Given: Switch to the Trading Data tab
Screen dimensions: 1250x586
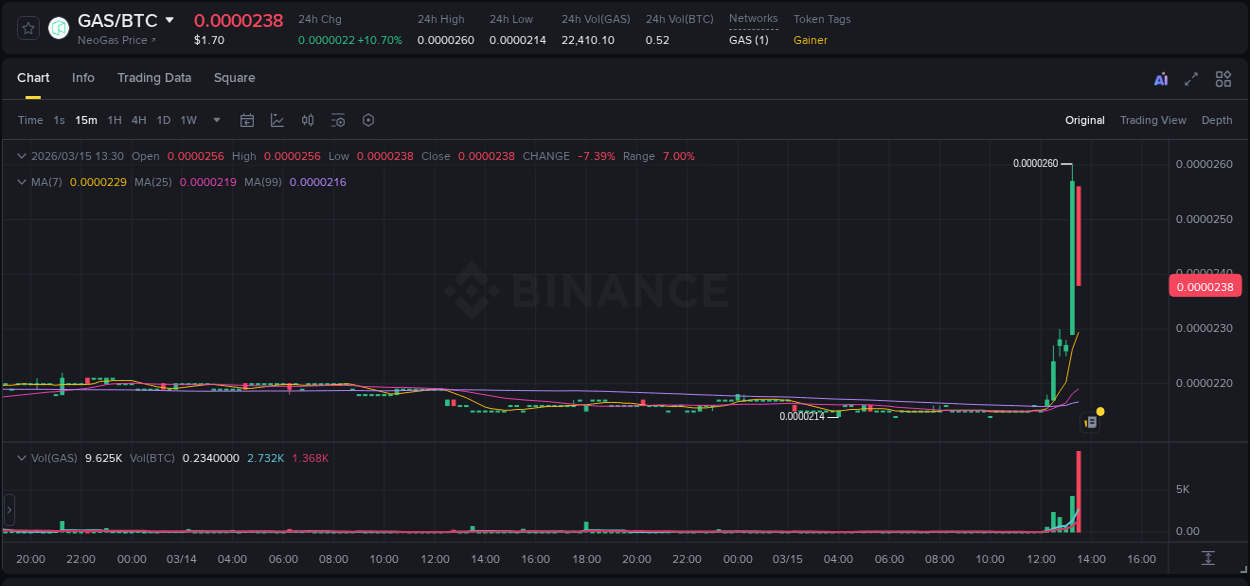Looking at the screenshot, I should (154, 78).
